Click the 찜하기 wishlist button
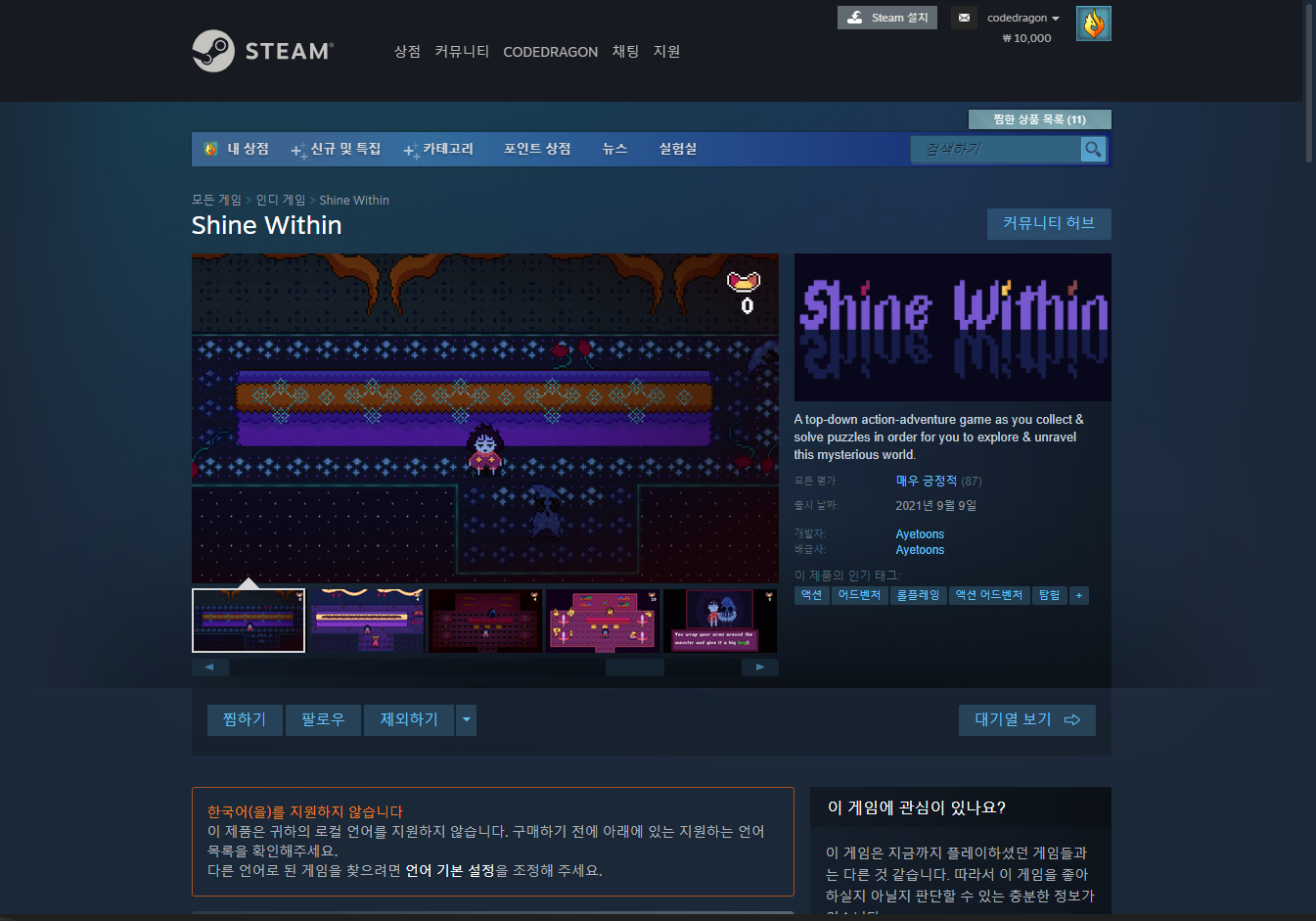The image size is (1316, 921). coord(245,720)
